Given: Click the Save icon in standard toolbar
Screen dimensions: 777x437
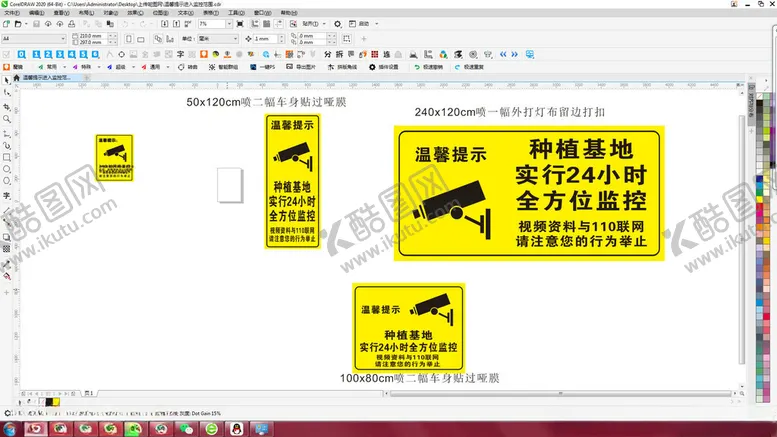Looking at the screenshot, I should point(36,24).
